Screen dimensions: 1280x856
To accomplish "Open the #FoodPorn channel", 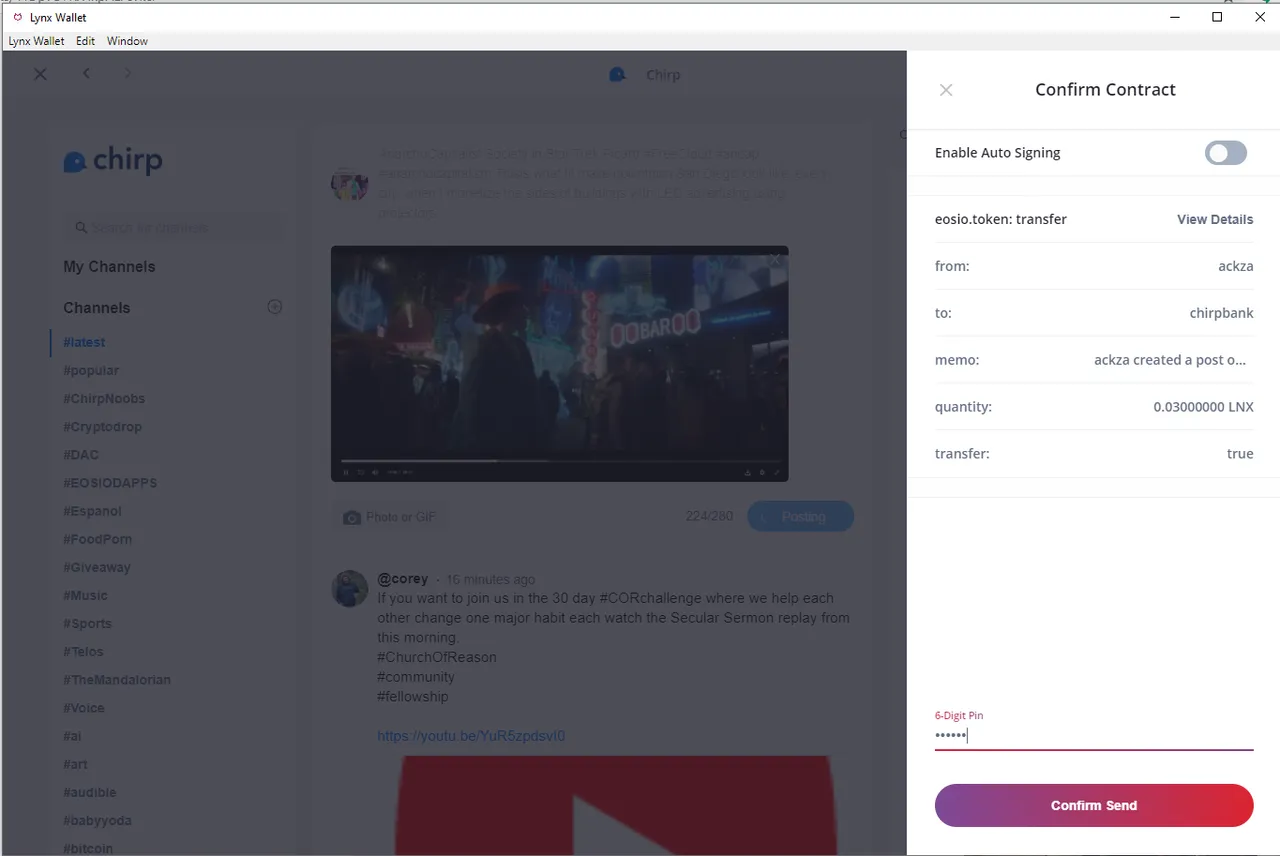I will click(97, 539).
